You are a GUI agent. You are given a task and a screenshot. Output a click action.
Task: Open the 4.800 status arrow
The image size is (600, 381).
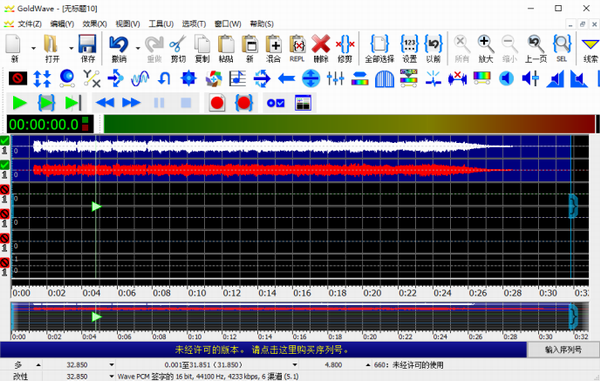[x=368, y=365]
